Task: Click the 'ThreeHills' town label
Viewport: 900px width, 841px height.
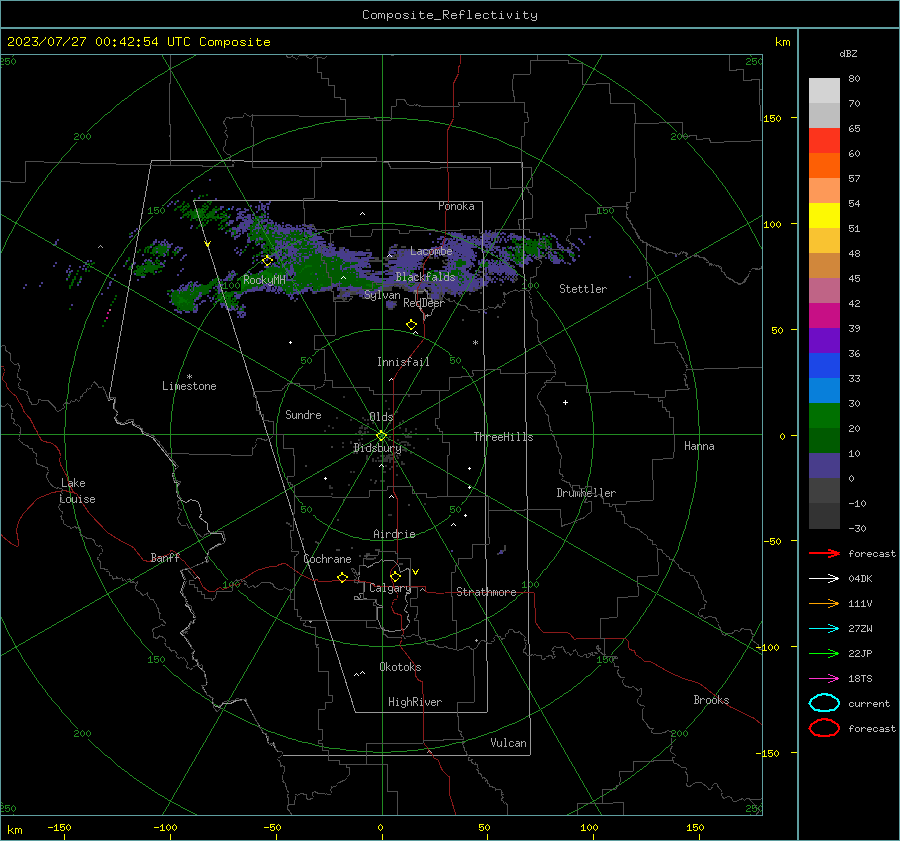Action: (x=503, y=437)
